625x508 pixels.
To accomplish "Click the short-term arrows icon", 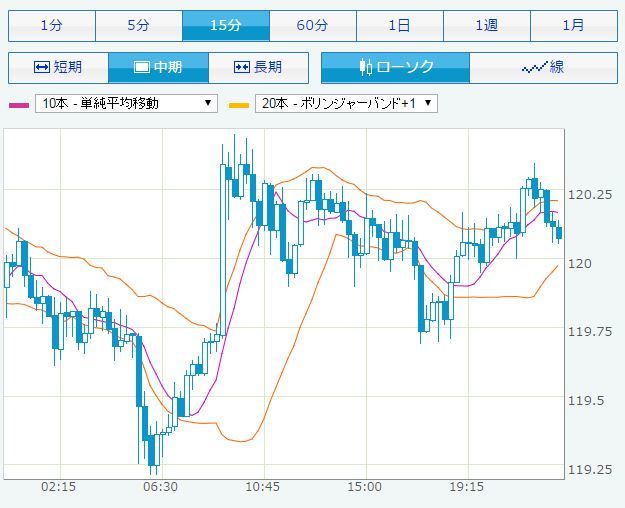I will click(42, 67).
